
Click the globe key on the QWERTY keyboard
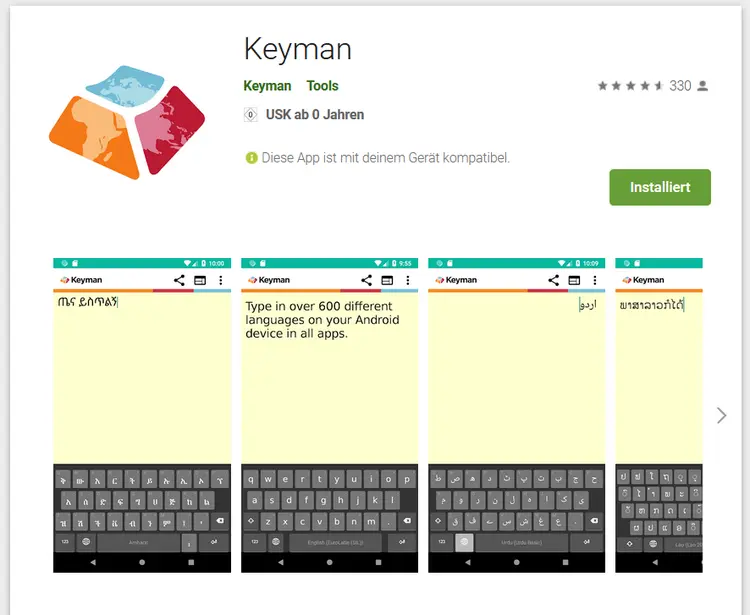(x=274, y=542)
